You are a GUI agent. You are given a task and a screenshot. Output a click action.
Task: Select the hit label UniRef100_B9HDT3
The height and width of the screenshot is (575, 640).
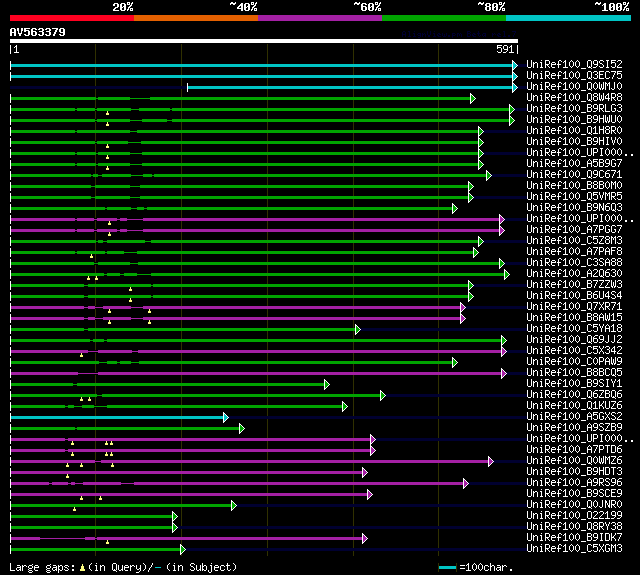(574, 472)
